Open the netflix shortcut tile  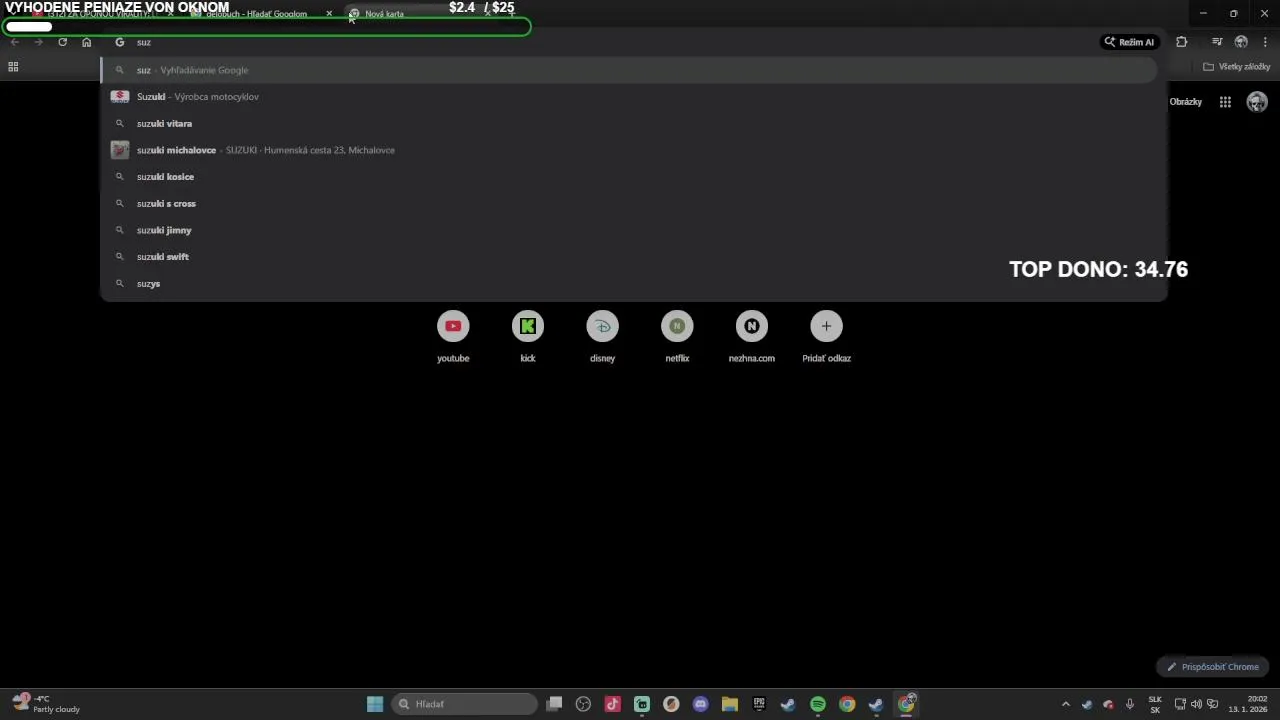click(677, 336)
